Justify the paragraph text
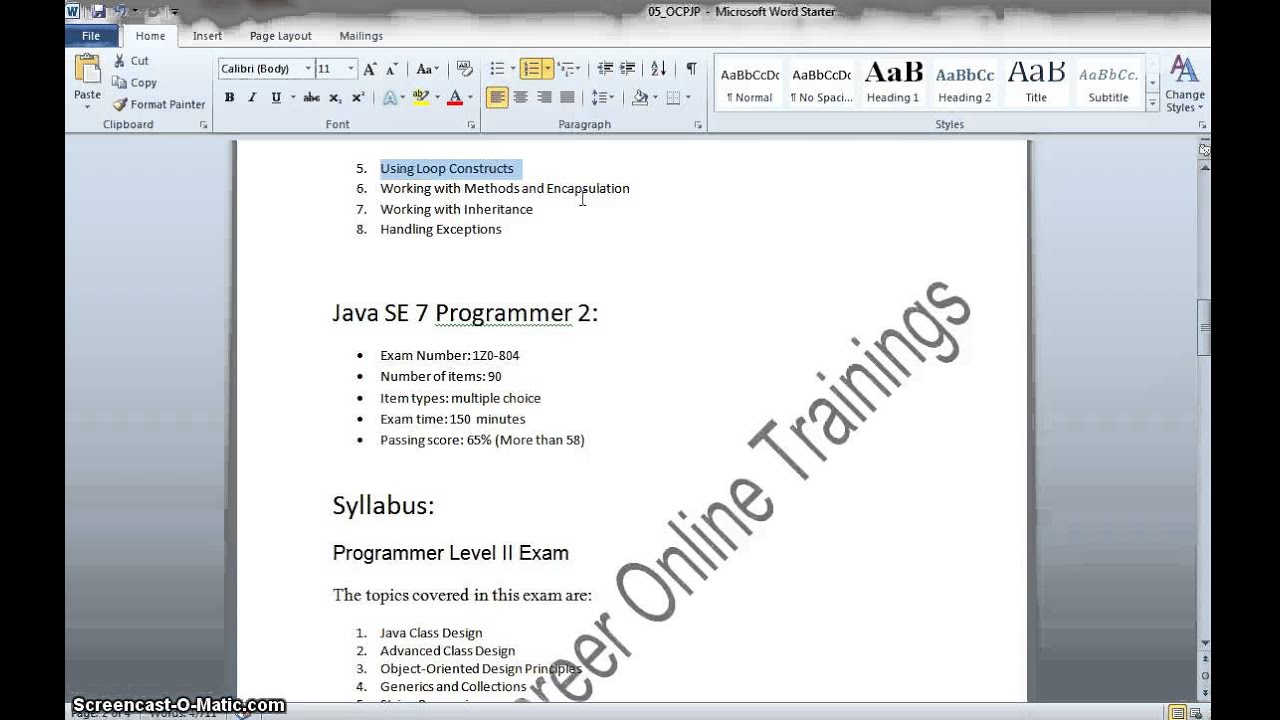Viewport: 1280px width, 720px height. [x=567, y=98]
